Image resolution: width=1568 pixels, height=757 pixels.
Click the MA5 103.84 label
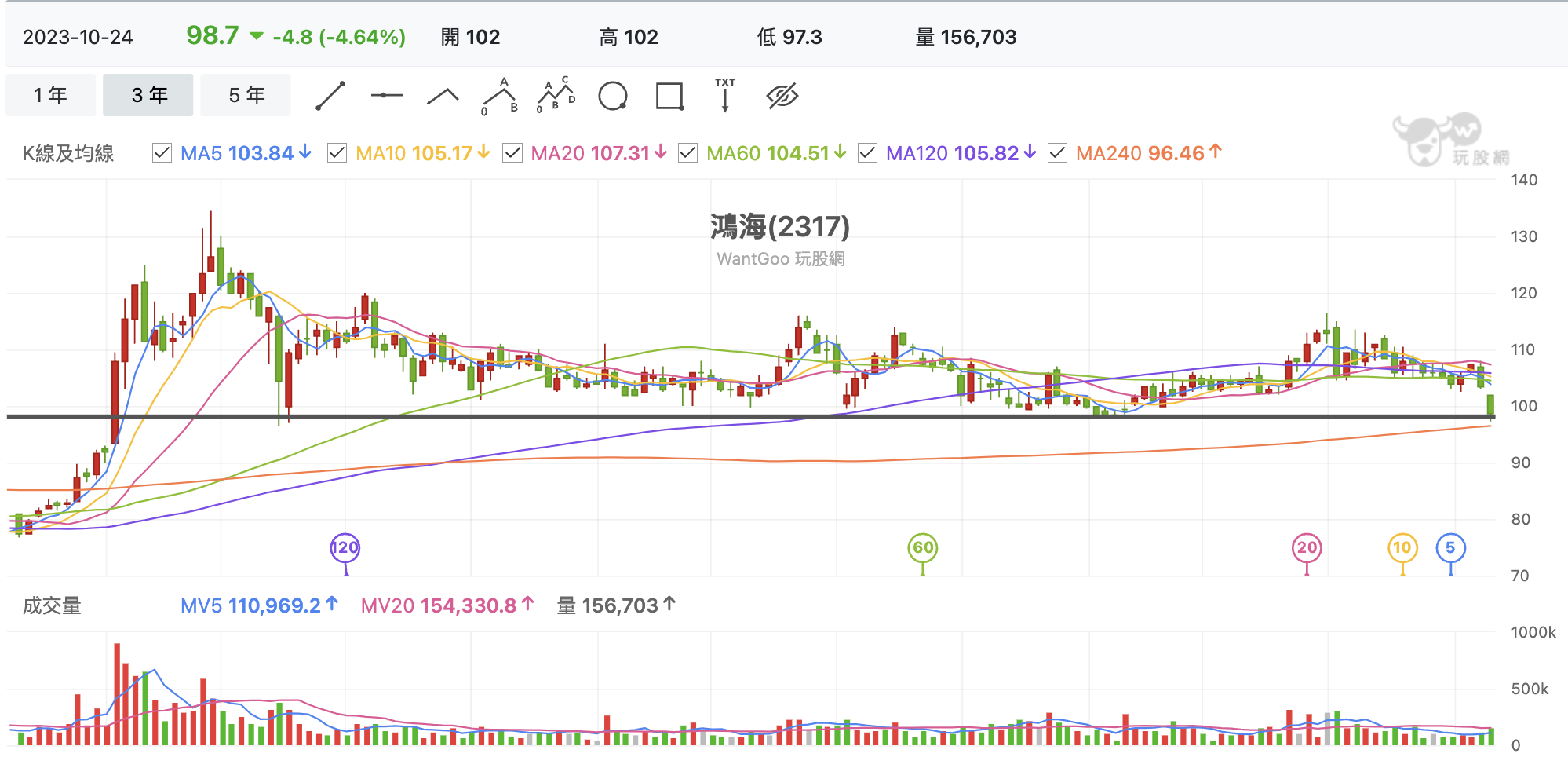point(246,153)
